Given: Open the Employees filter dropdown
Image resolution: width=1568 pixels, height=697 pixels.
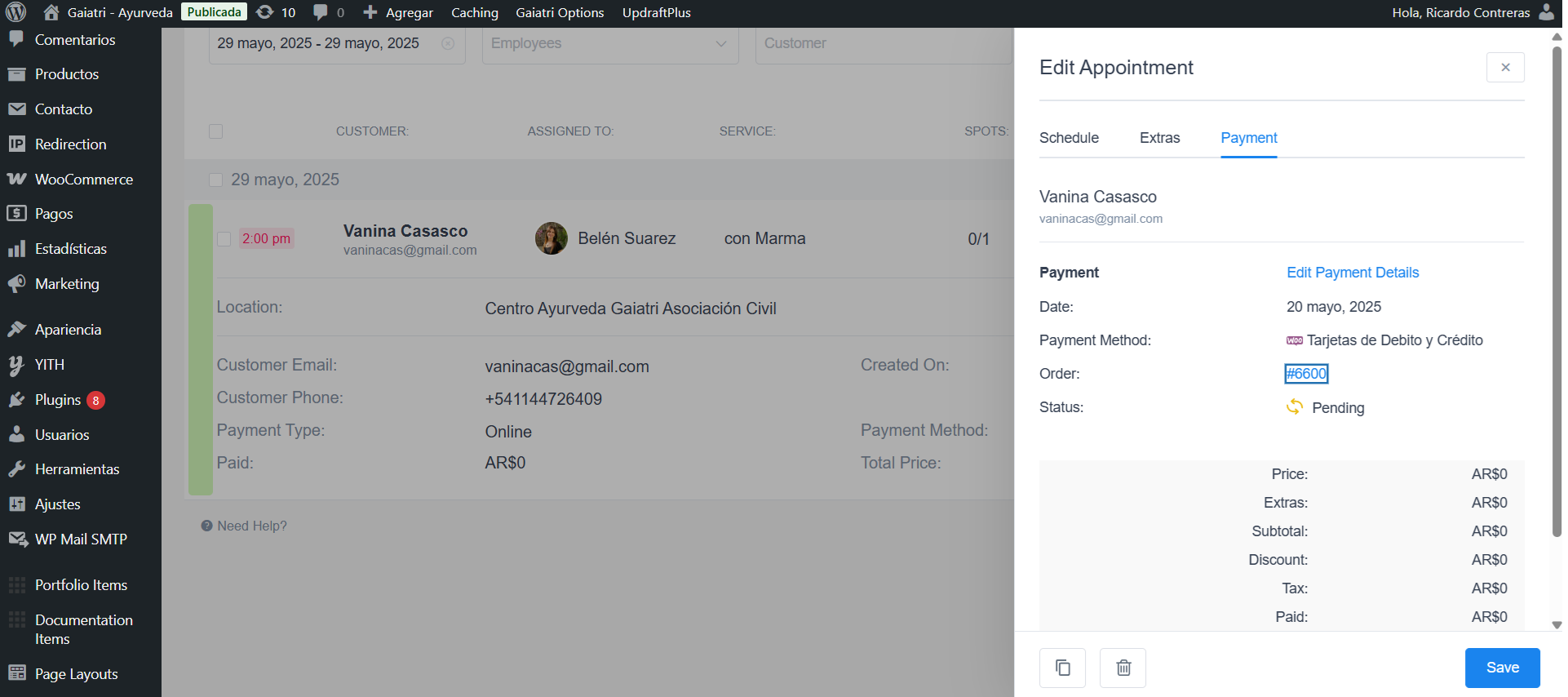Looking at the screenshot, I should (610, 44).
